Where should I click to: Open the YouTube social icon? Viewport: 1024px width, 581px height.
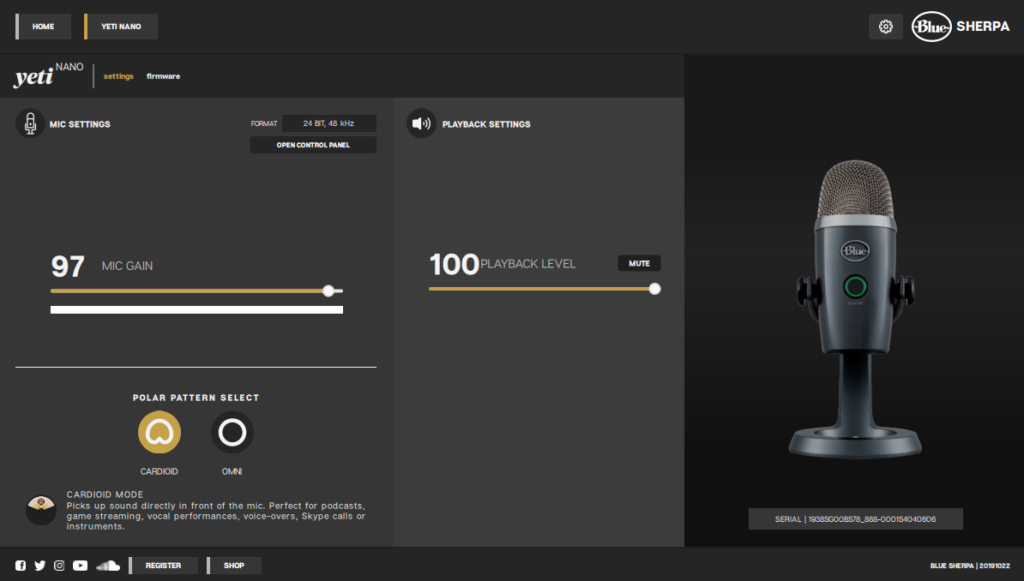pos(80,565)
